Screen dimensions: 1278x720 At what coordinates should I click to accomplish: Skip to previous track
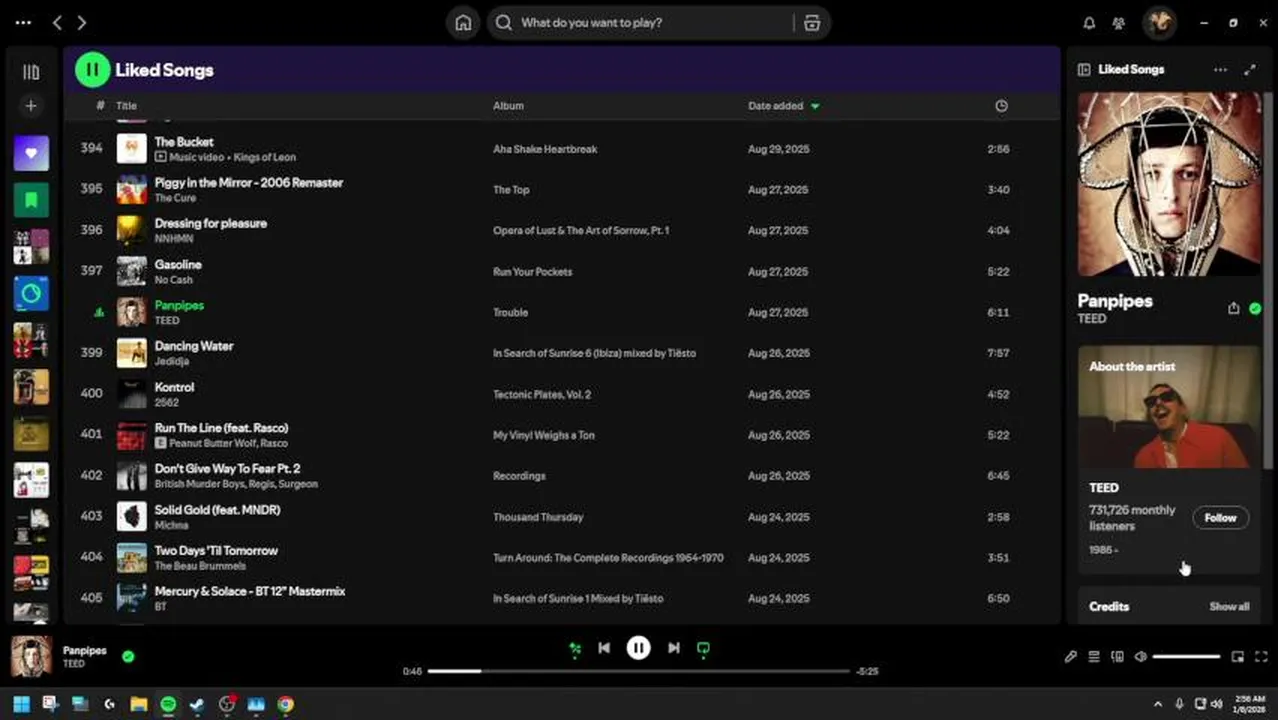point(604,648)
